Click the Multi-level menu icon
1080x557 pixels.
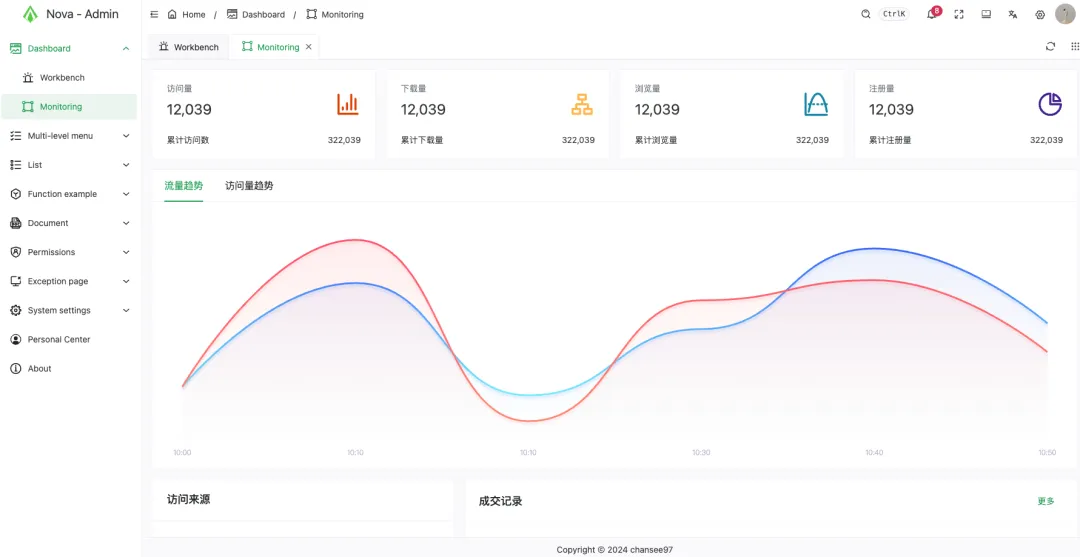coord(15,136)
